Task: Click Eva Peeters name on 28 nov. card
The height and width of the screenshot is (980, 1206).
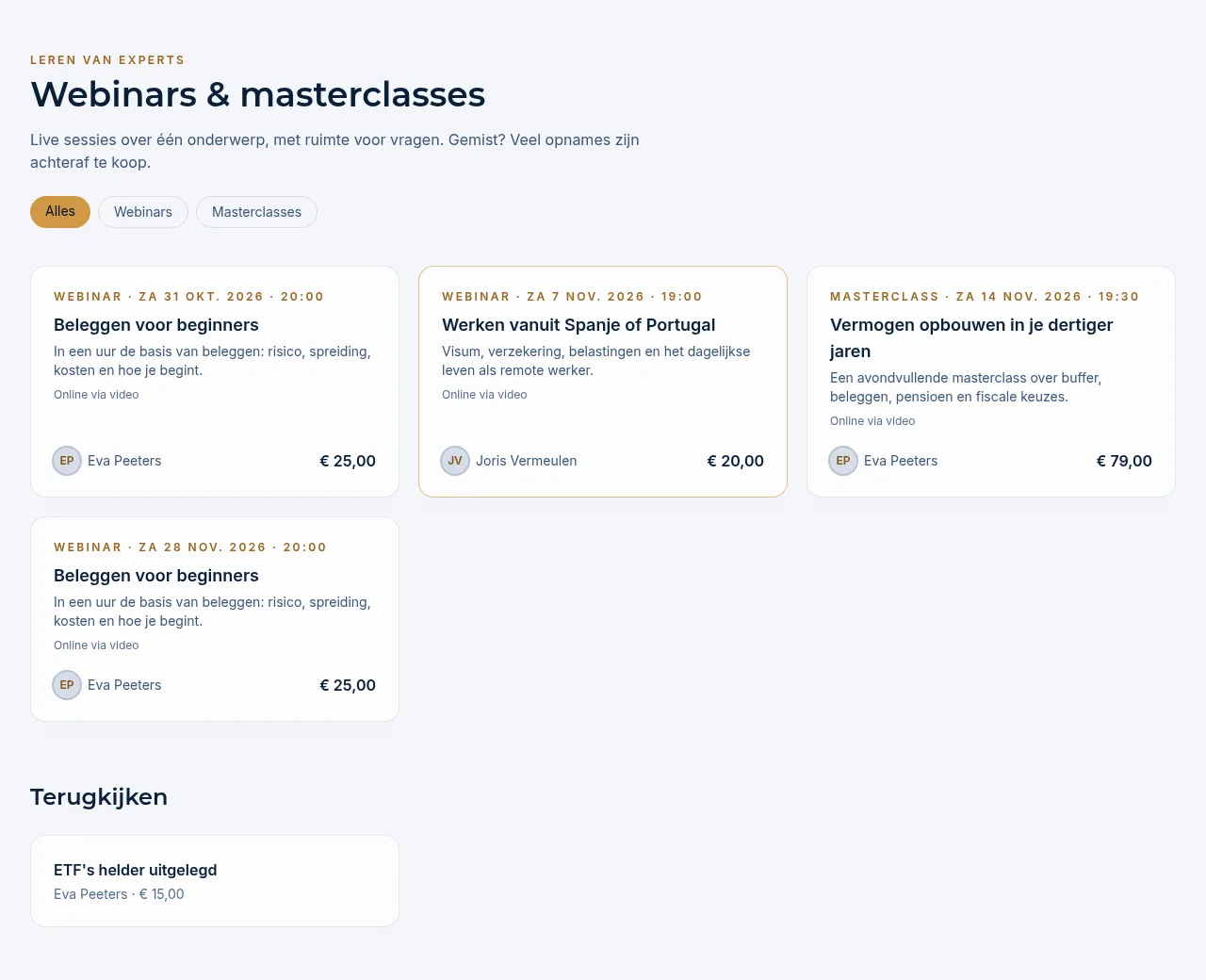Action: tap(124, 685)
